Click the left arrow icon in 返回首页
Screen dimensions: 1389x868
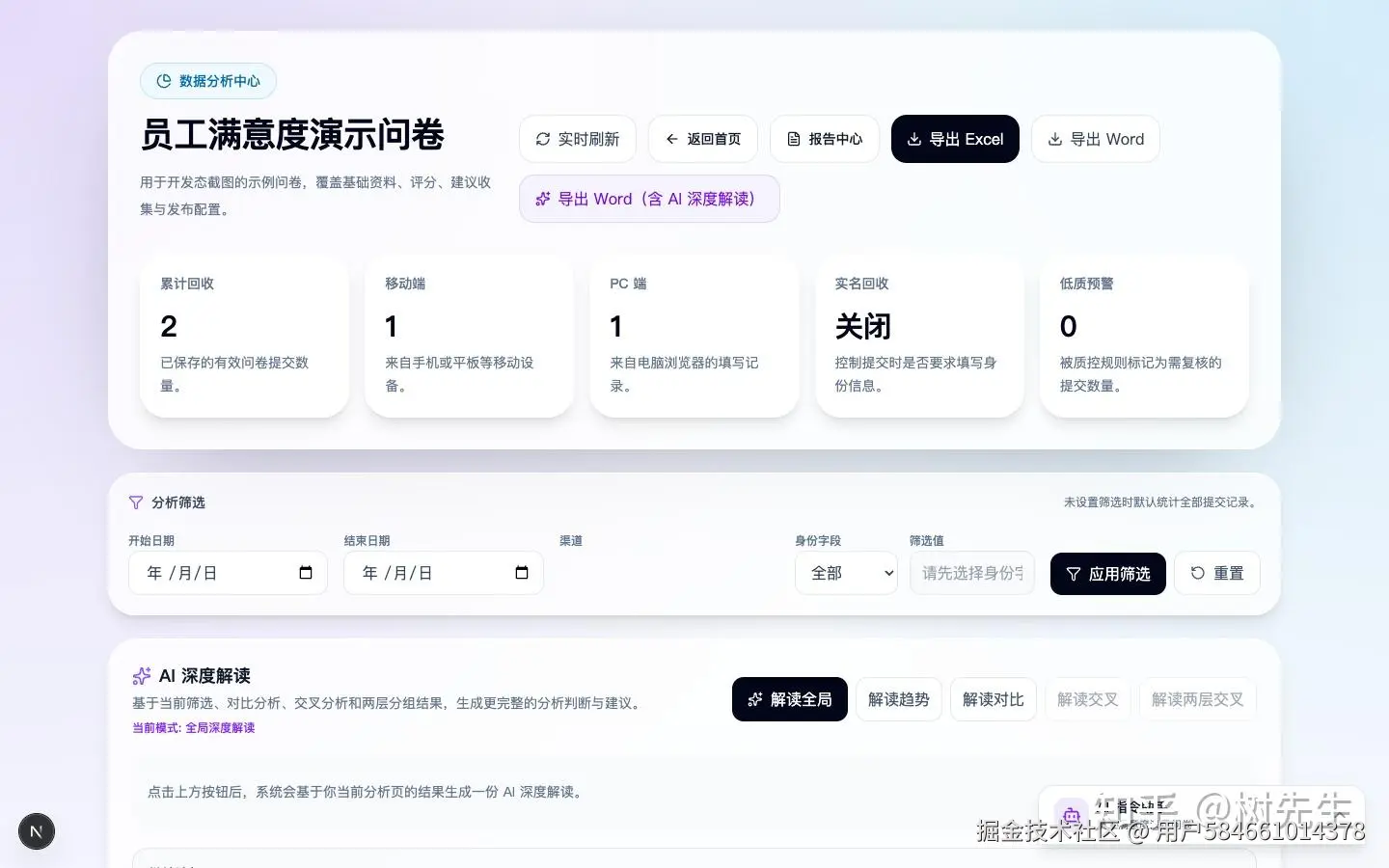pos(671,139)
